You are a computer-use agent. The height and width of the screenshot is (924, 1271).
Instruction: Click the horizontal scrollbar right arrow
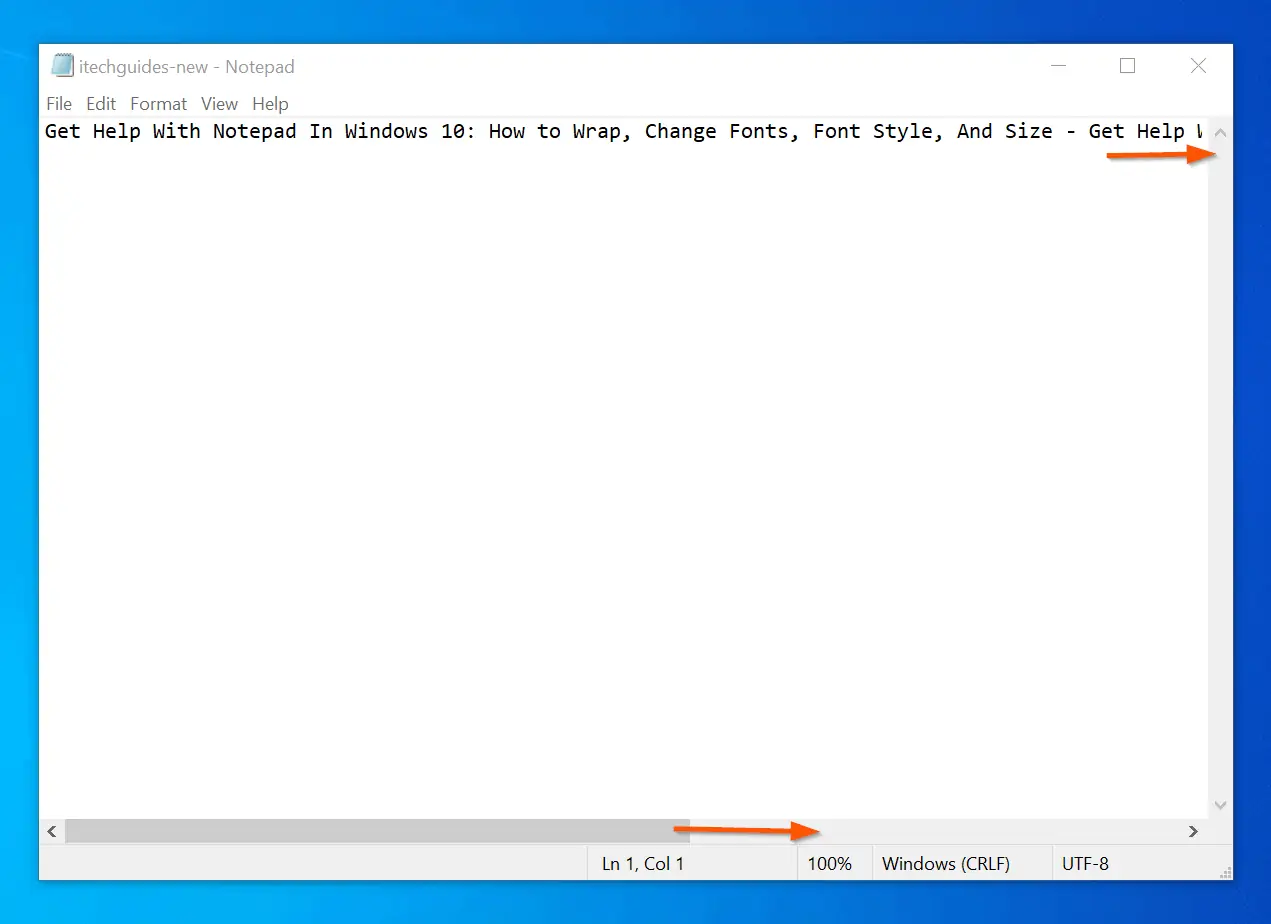coord(1193,831)
